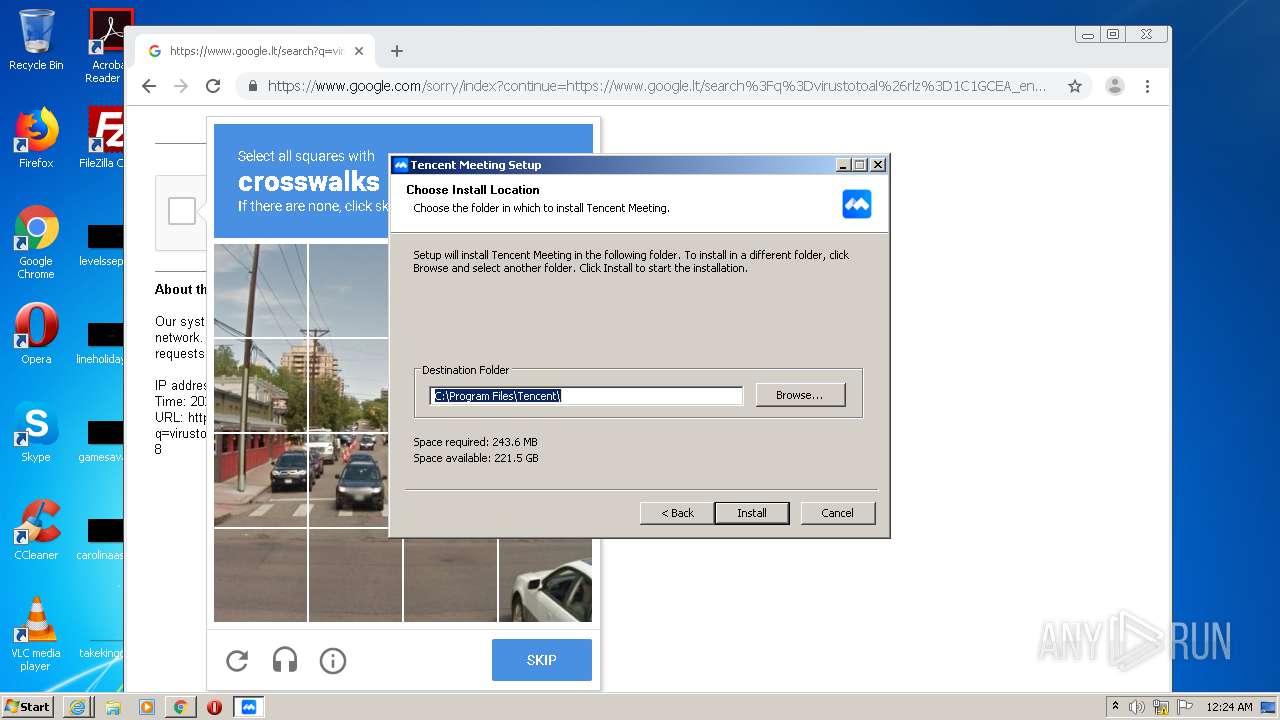1280x720 pixels.
Task: Open Internet Explorer from taskbar
Action: click(x=78, y=707)
